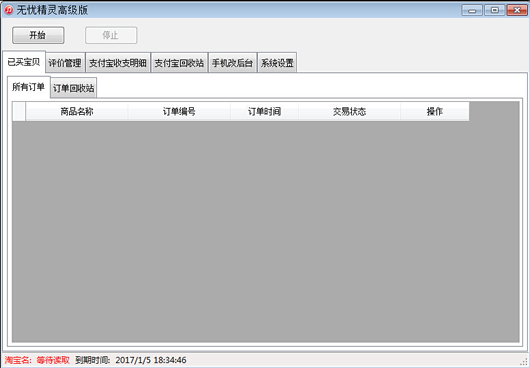Screen dimensions: 530x368
Task: Select the 所有订单 sub-tab
Action: click(x=29, y=87)
